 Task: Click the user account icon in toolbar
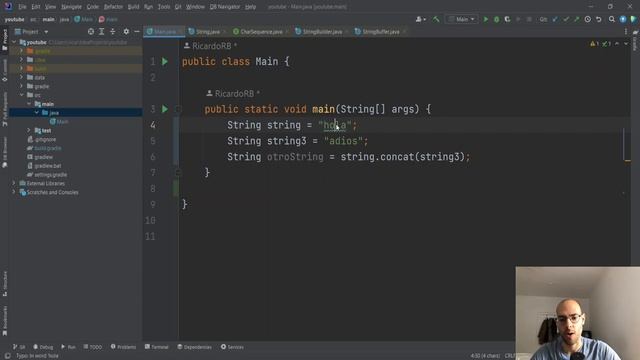[x=420, y=19]
